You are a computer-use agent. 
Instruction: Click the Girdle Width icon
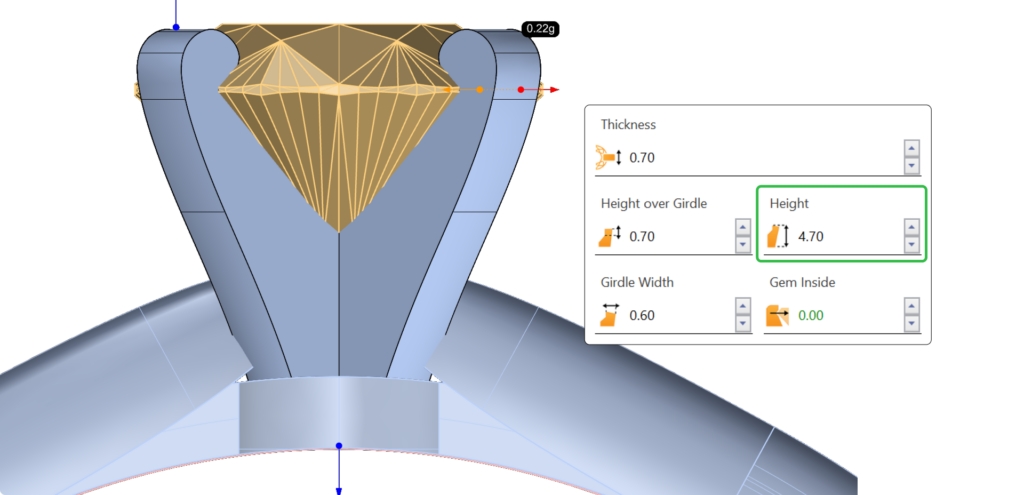(608, 316)
